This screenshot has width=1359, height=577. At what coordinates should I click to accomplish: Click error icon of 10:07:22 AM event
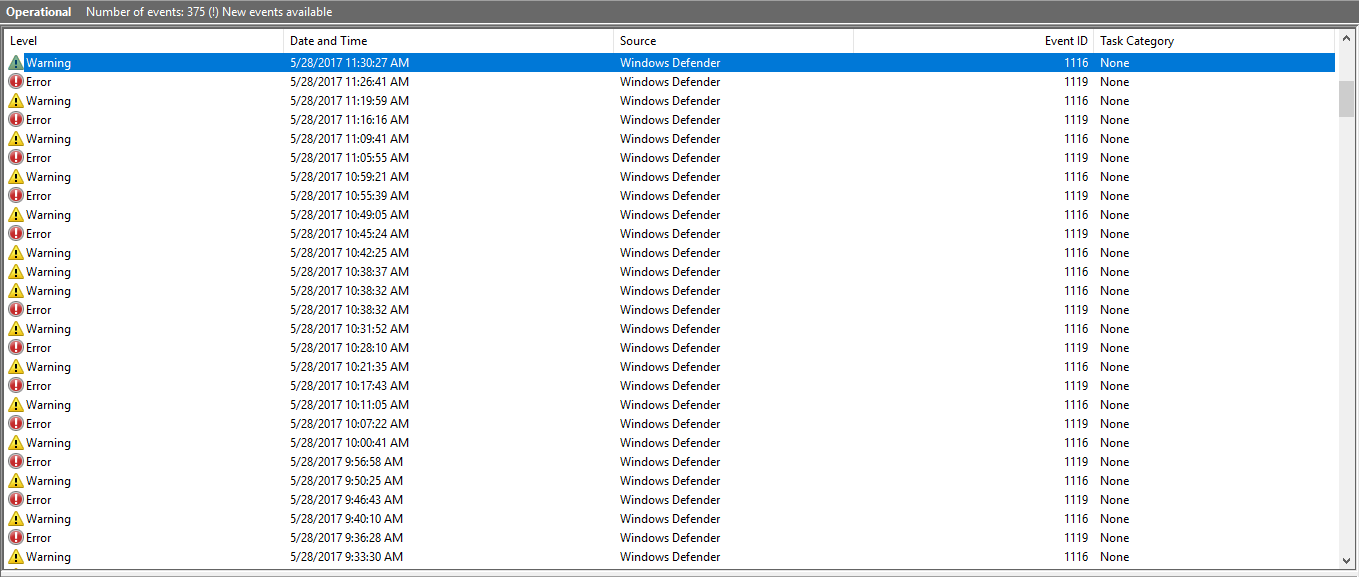click(16, 424)
